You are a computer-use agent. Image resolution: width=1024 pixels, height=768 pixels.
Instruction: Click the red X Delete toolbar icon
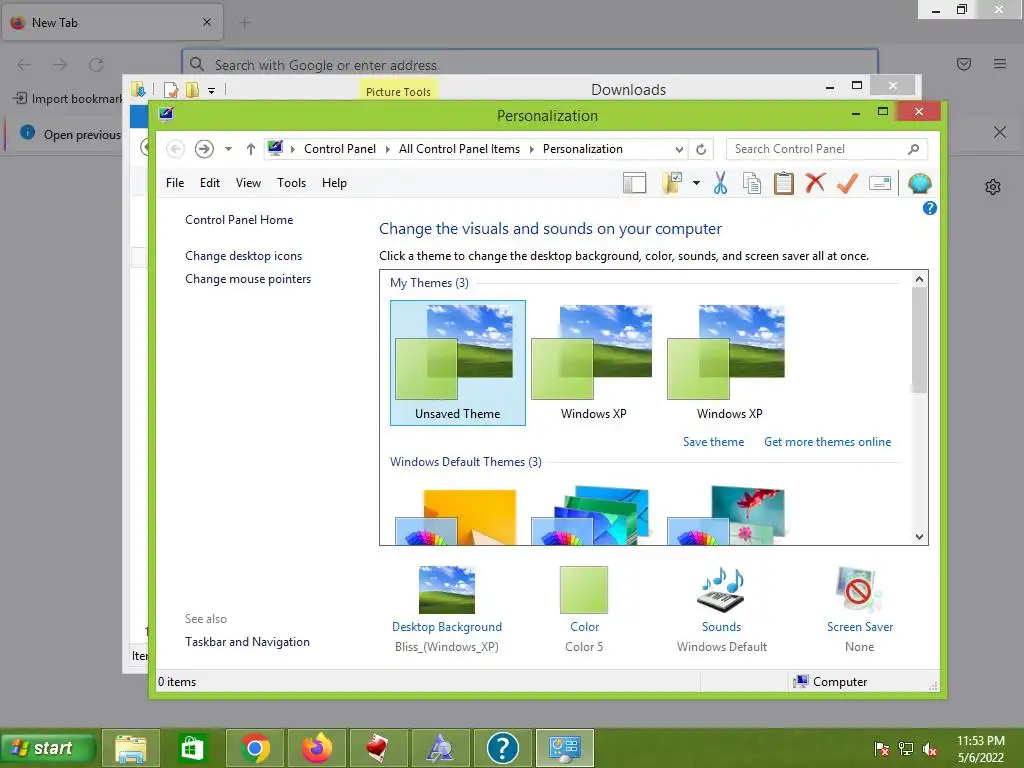(815, 183)
